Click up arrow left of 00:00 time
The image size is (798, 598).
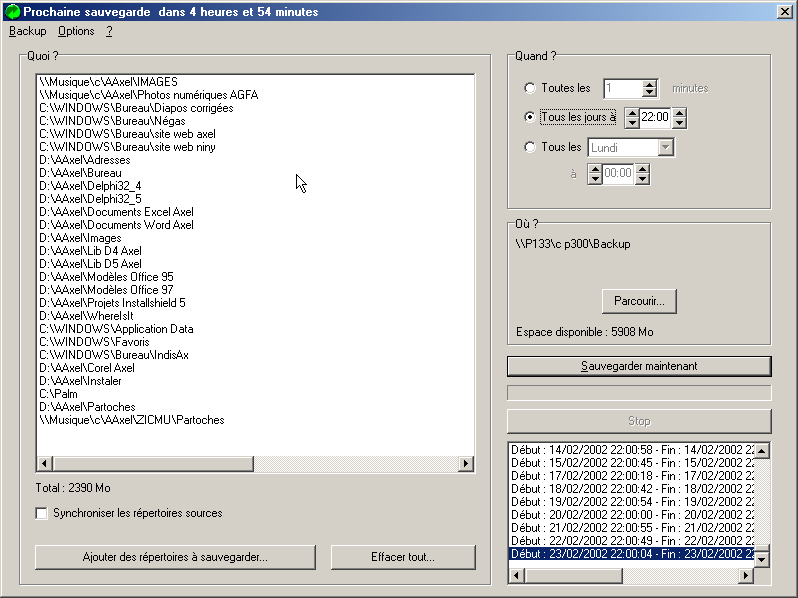pos(595,169)
